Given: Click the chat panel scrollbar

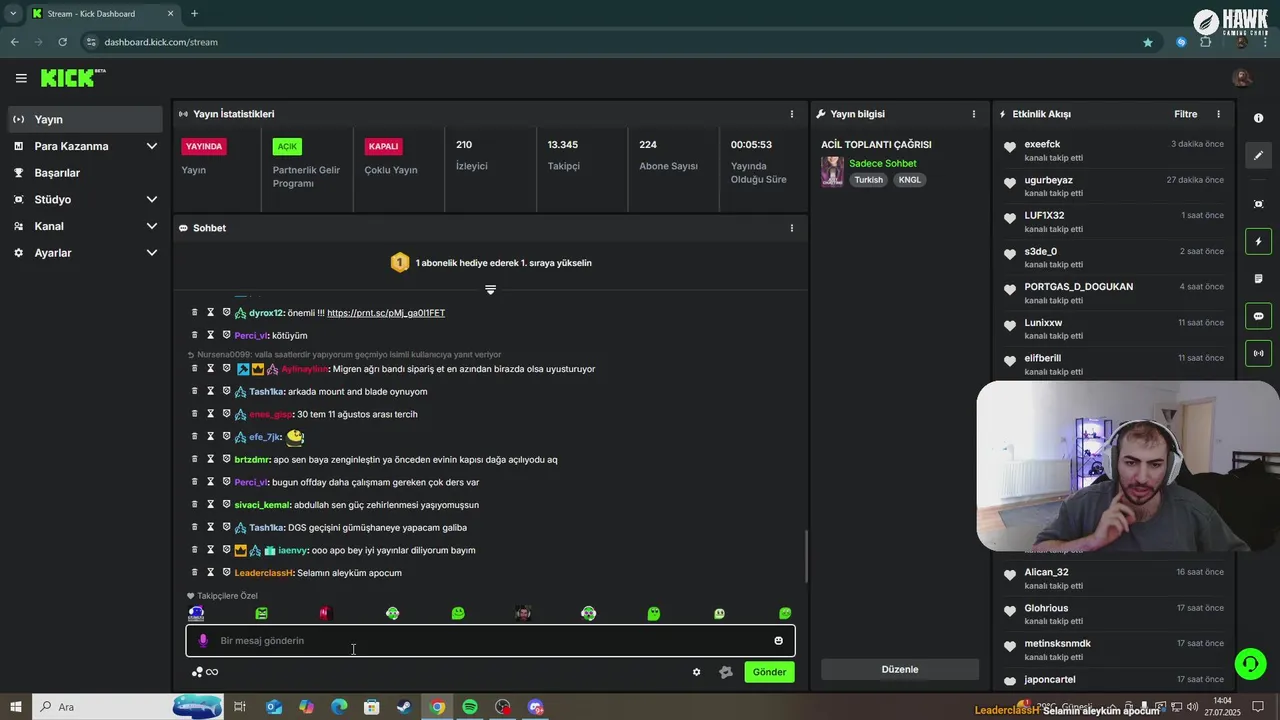Looking at the screenshot, I should tap(806, 555).
